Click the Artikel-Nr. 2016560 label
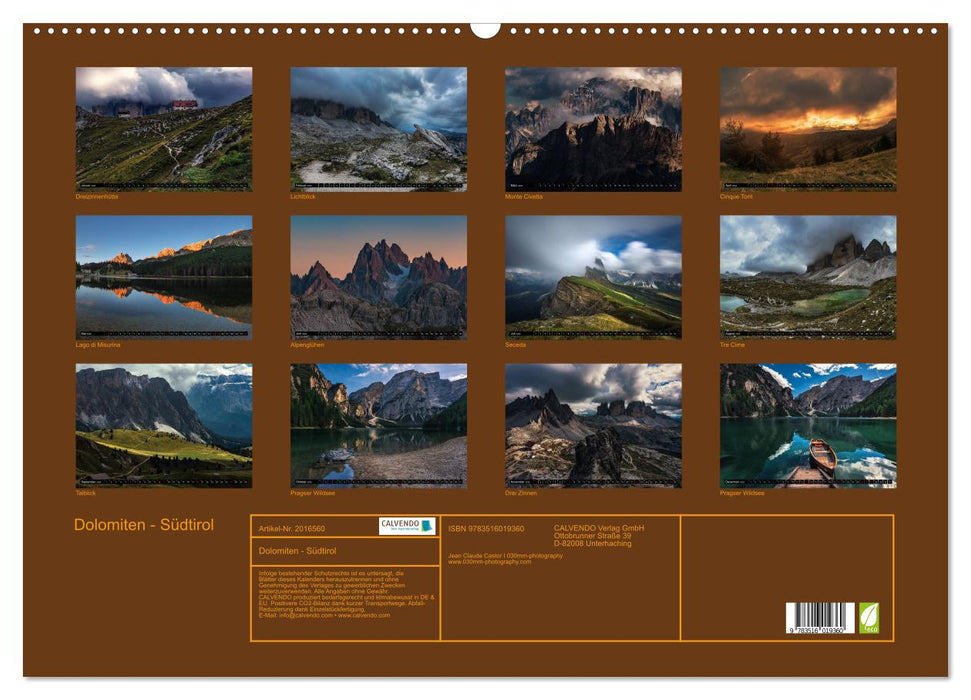Viewport: 971px width, 700px height. (x=293, y=527)
